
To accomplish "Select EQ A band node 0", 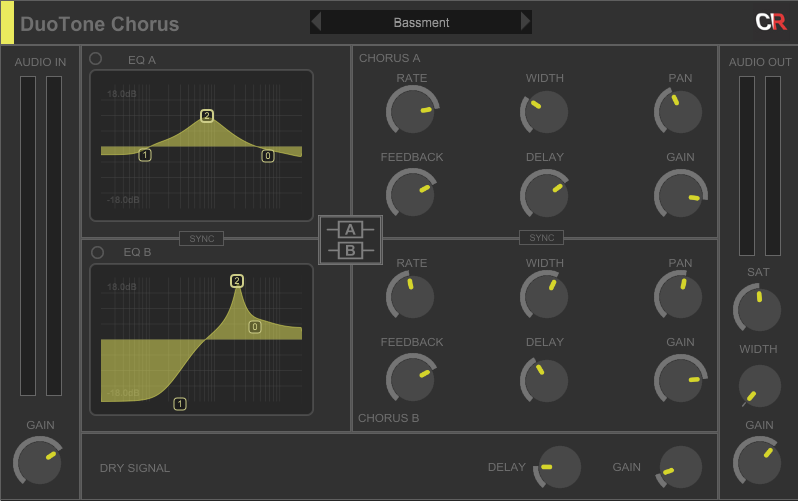I will (x=268, y=155).
